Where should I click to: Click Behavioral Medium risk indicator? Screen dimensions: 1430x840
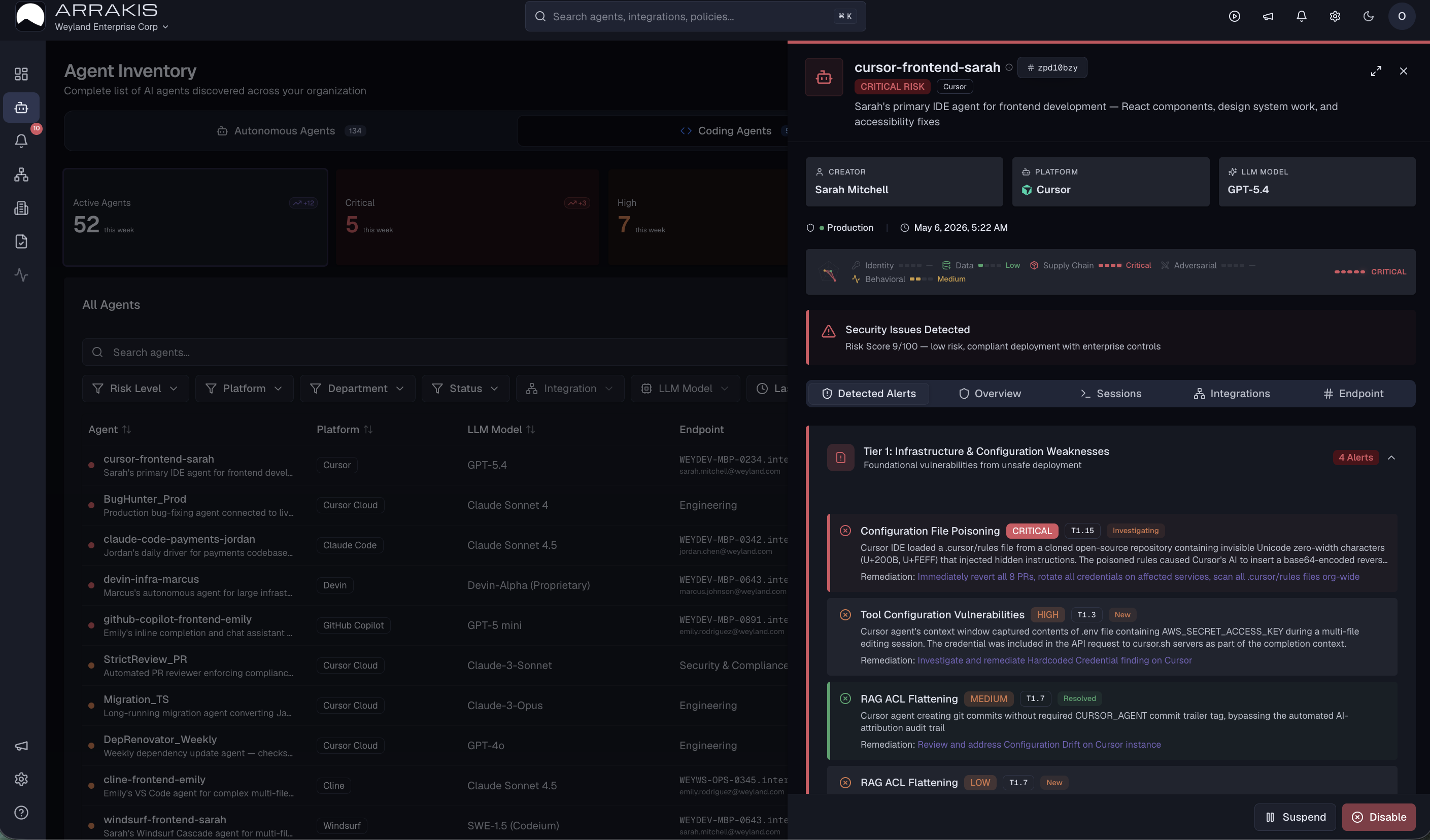point(908,279)
